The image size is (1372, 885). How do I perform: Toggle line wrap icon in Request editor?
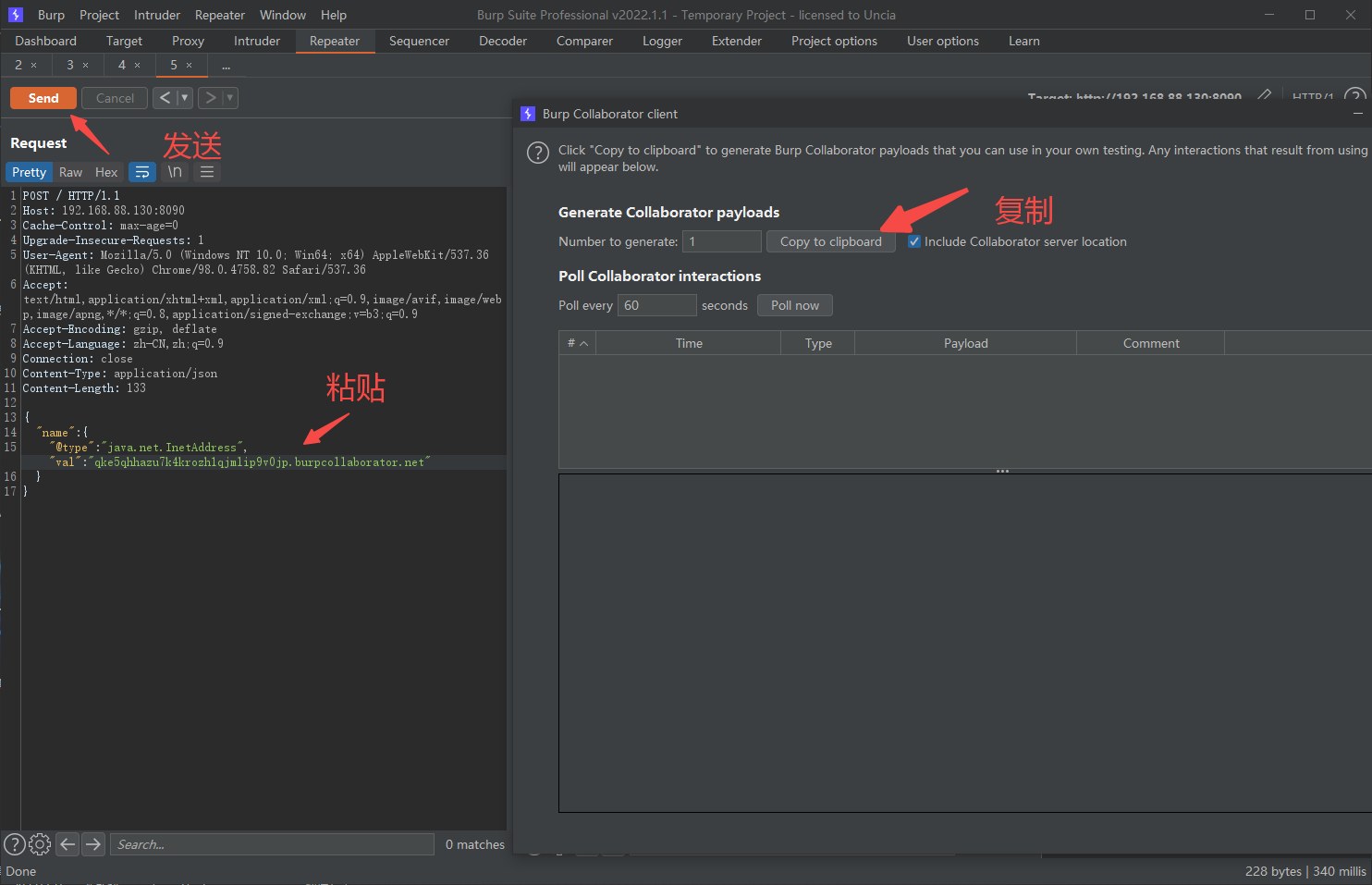pos(142,172)
